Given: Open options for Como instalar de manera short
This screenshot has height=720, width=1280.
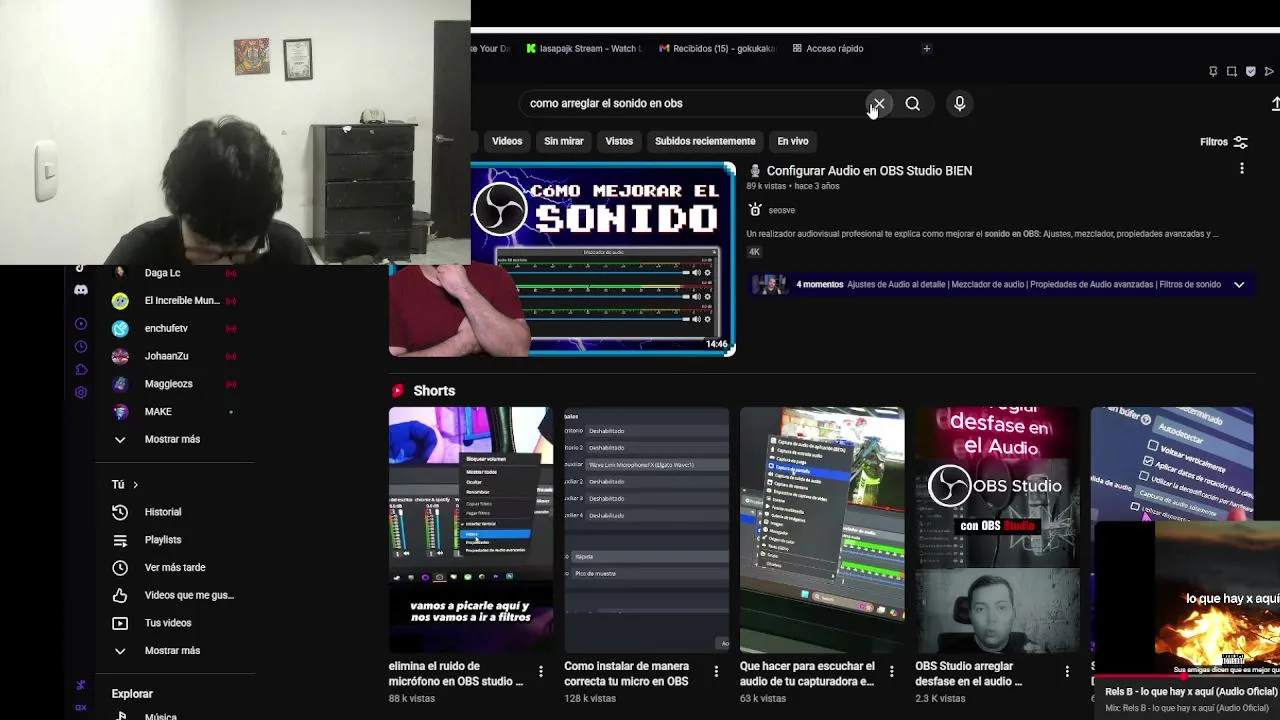Looking at the screenshot, I should pos(716,671).
